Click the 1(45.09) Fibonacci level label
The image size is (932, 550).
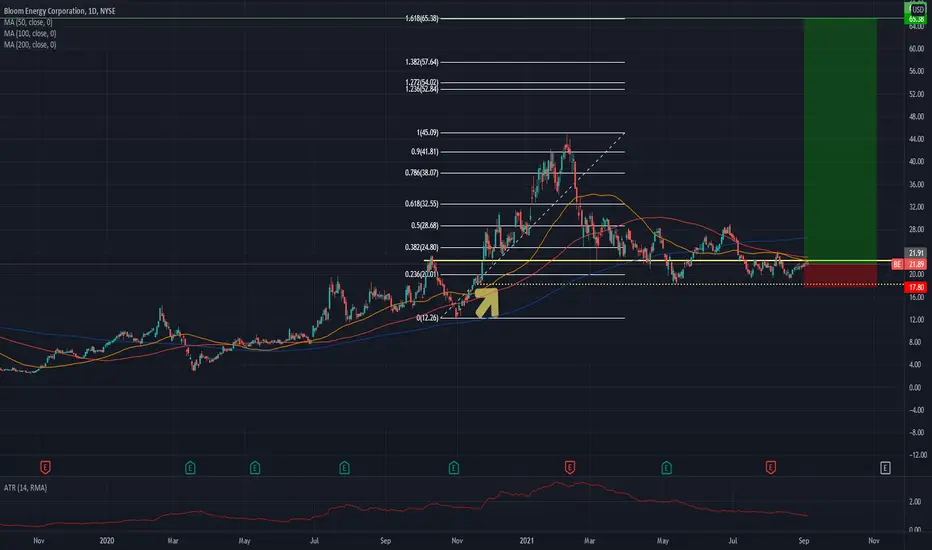click(x=427, y=133)
